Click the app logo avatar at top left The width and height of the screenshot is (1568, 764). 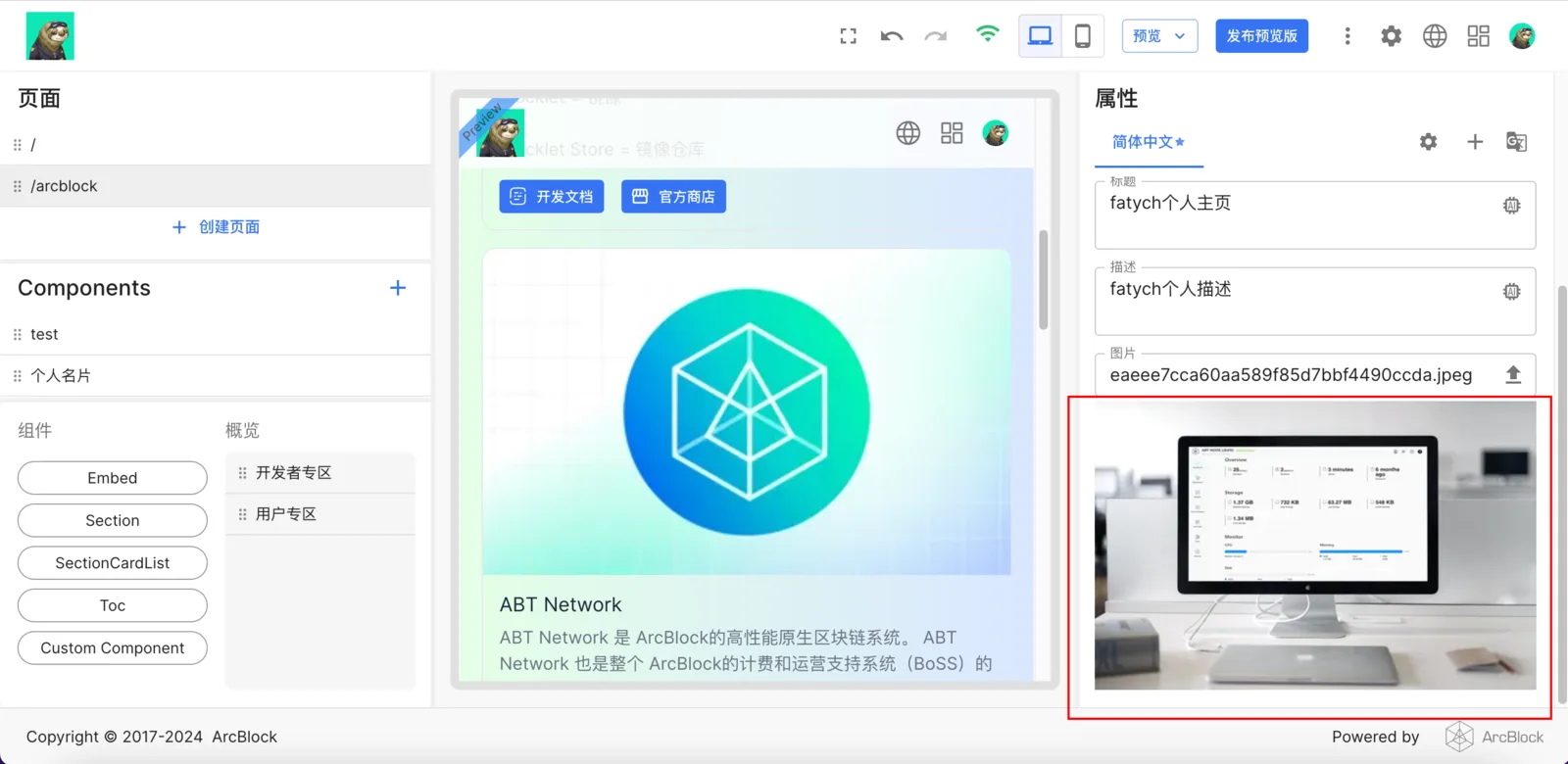pyautogui.click(x=50, y=36)
